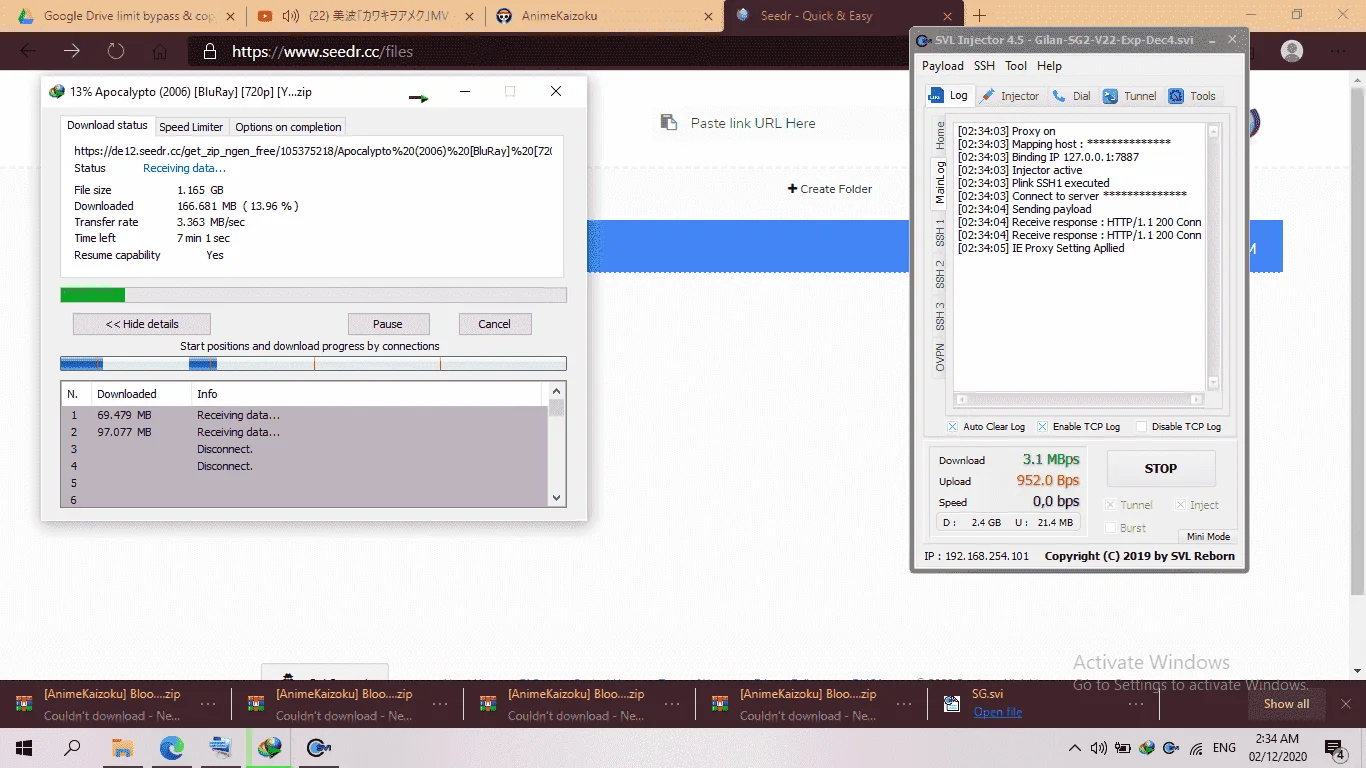Viewport: 1366px width, 768px height.
Task: Go to the browser home page
Action: click(160, 51)
